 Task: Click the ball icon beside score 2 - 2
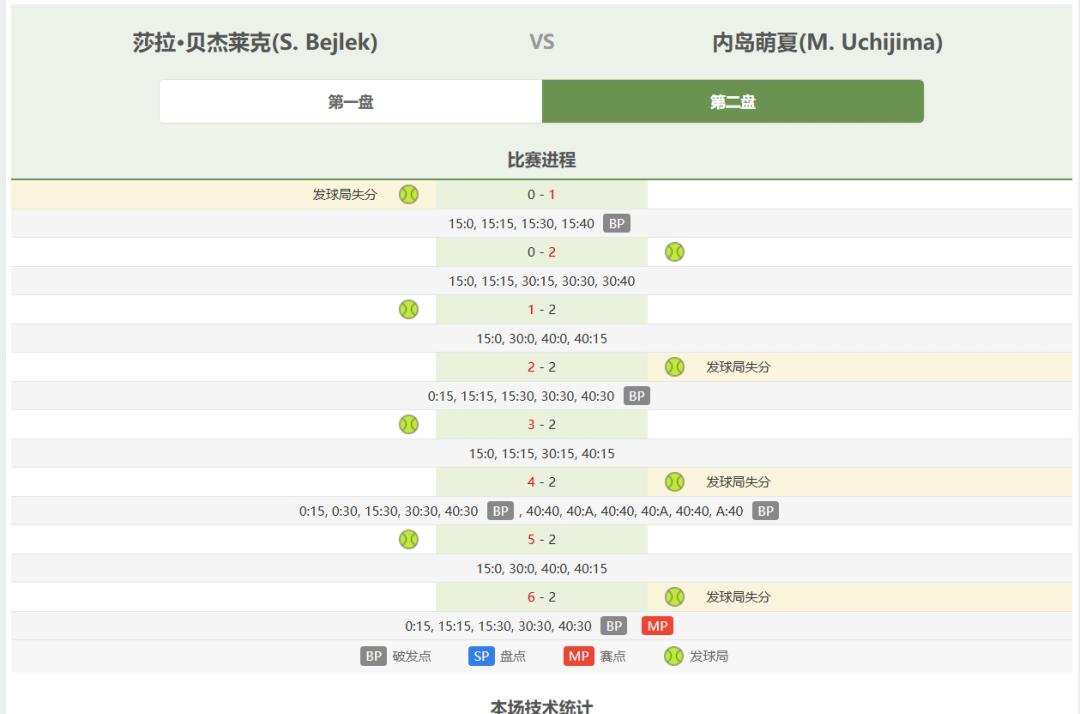point(674,367)
